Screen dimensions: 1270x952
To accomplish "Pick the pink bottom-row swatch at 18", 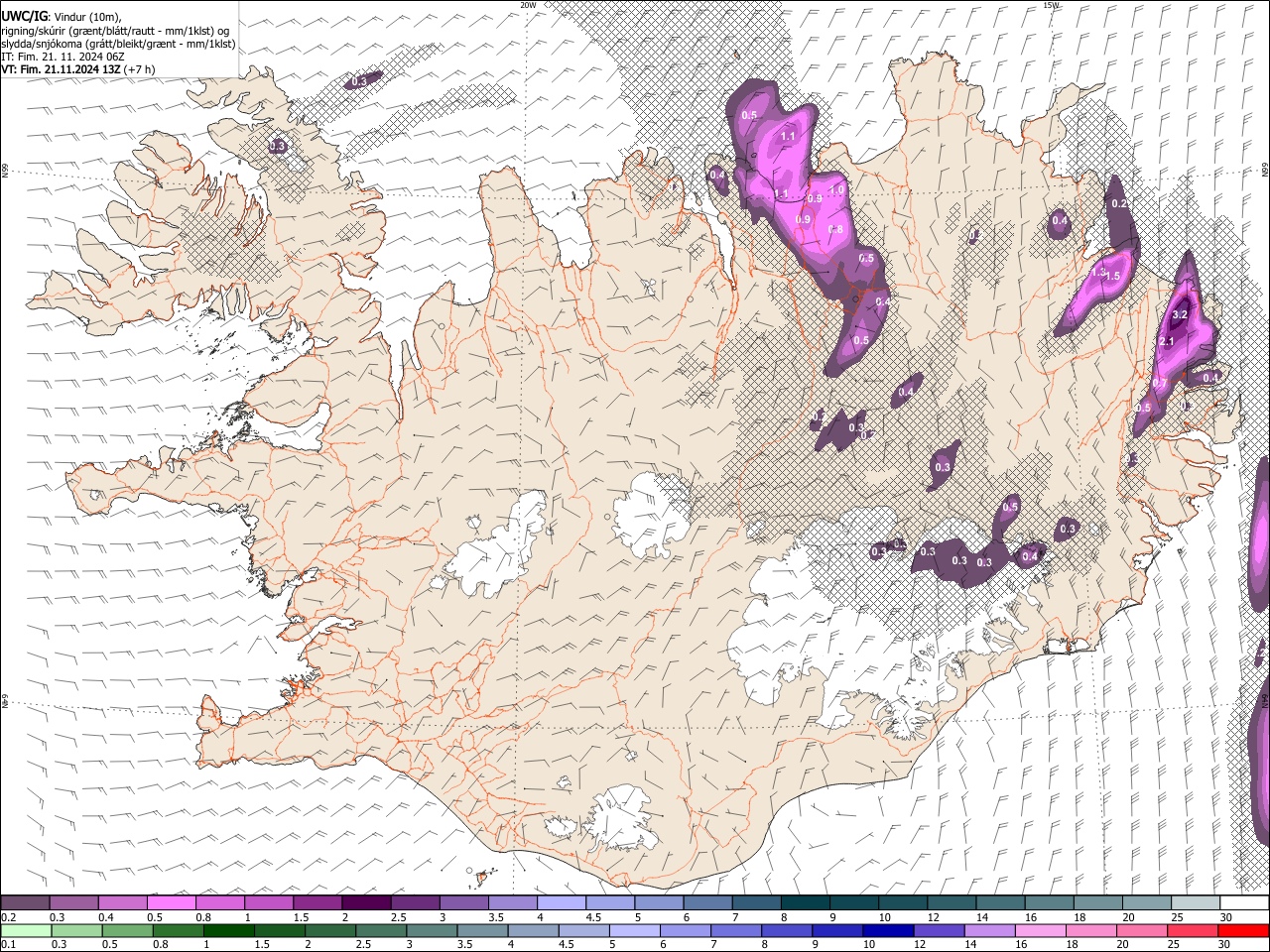I will pos(1090,930).
